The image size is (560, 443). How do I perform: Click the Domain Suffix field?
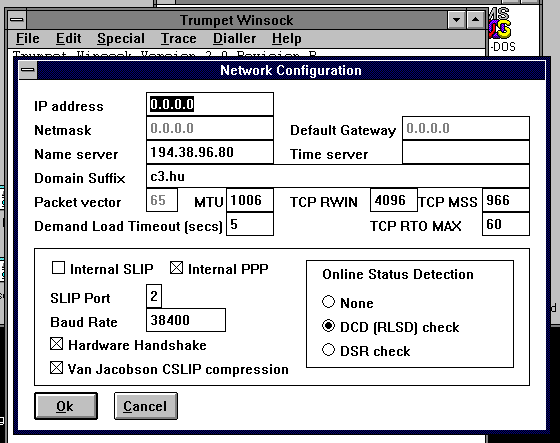338,176
